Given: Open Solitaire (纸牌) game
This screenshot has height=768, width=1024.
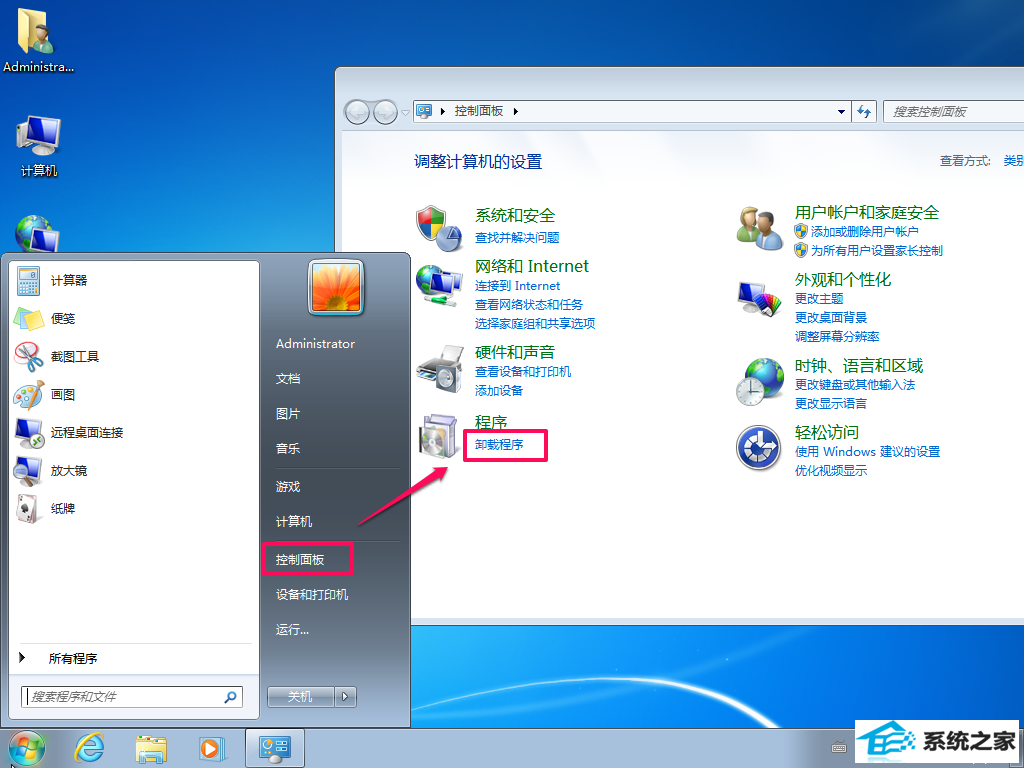Looking at the screenshot, I should [29, 508].
